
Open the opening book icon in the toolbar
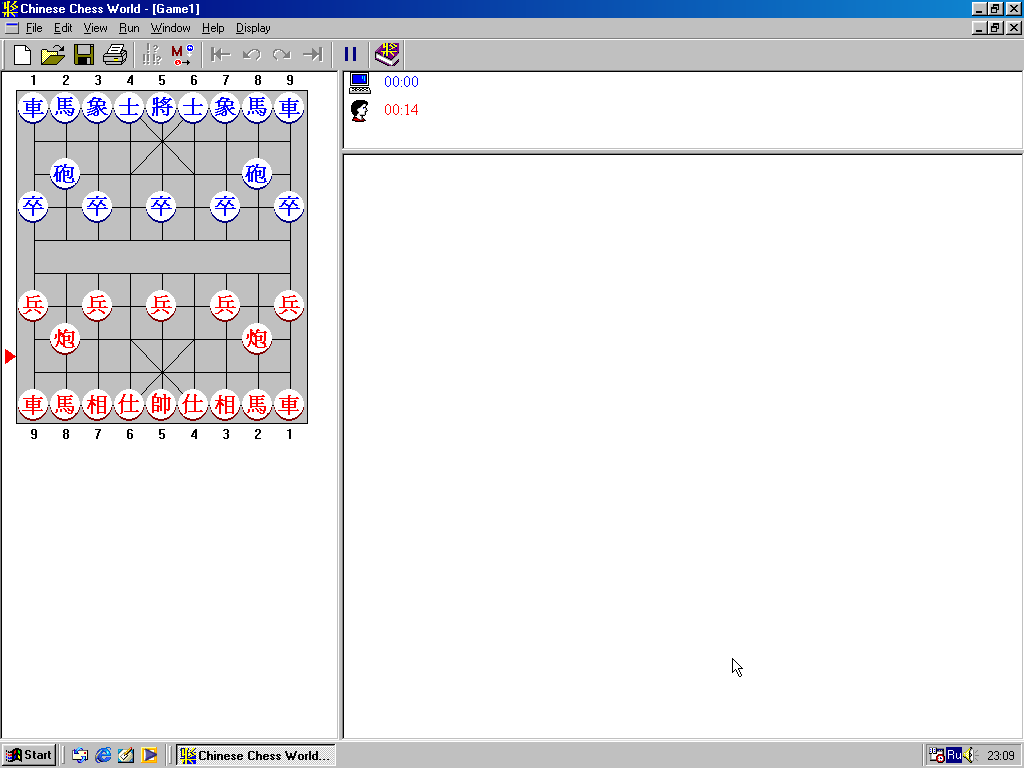387,55
